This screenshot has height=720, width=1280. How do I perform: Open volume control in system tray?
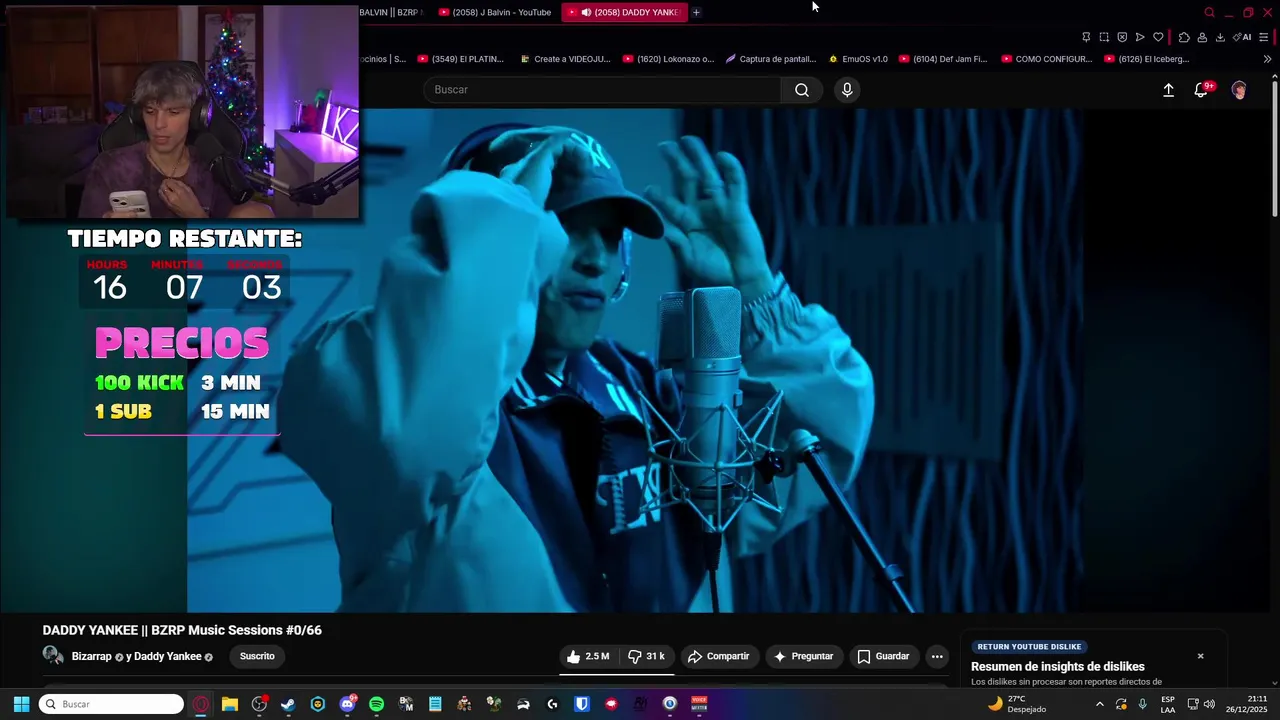click(x=1209, y=704)
